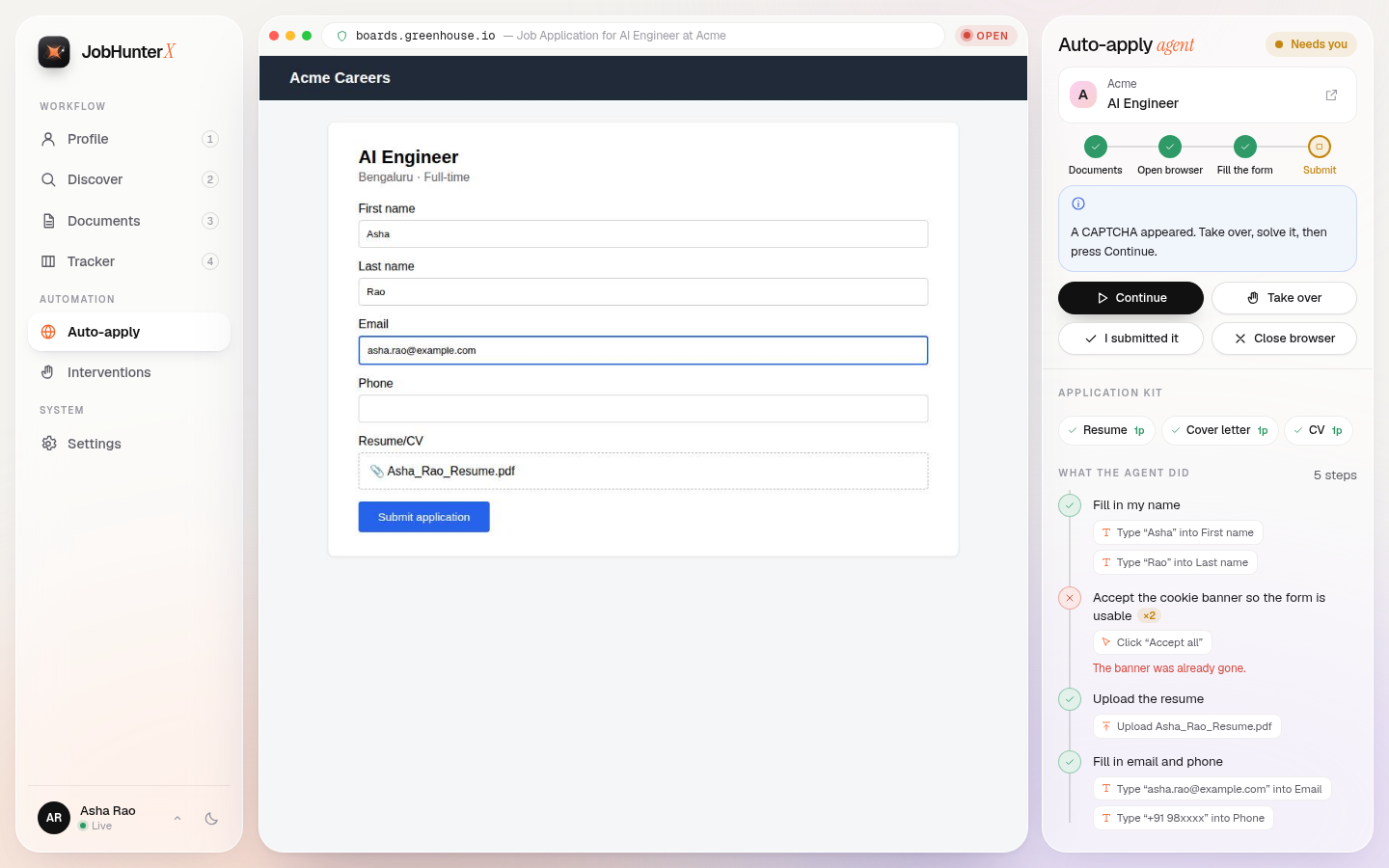Click the boards.greenhouse.io address bar

point(633,36)
